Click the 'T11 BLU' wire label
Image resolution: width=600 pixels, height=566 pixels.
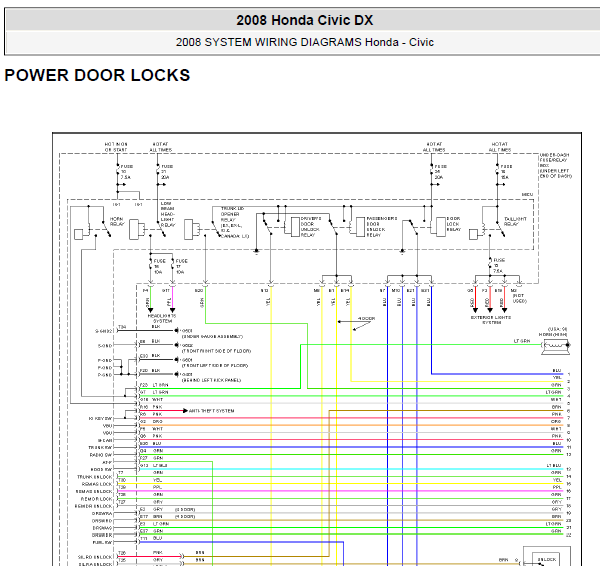tap(151, 538)
